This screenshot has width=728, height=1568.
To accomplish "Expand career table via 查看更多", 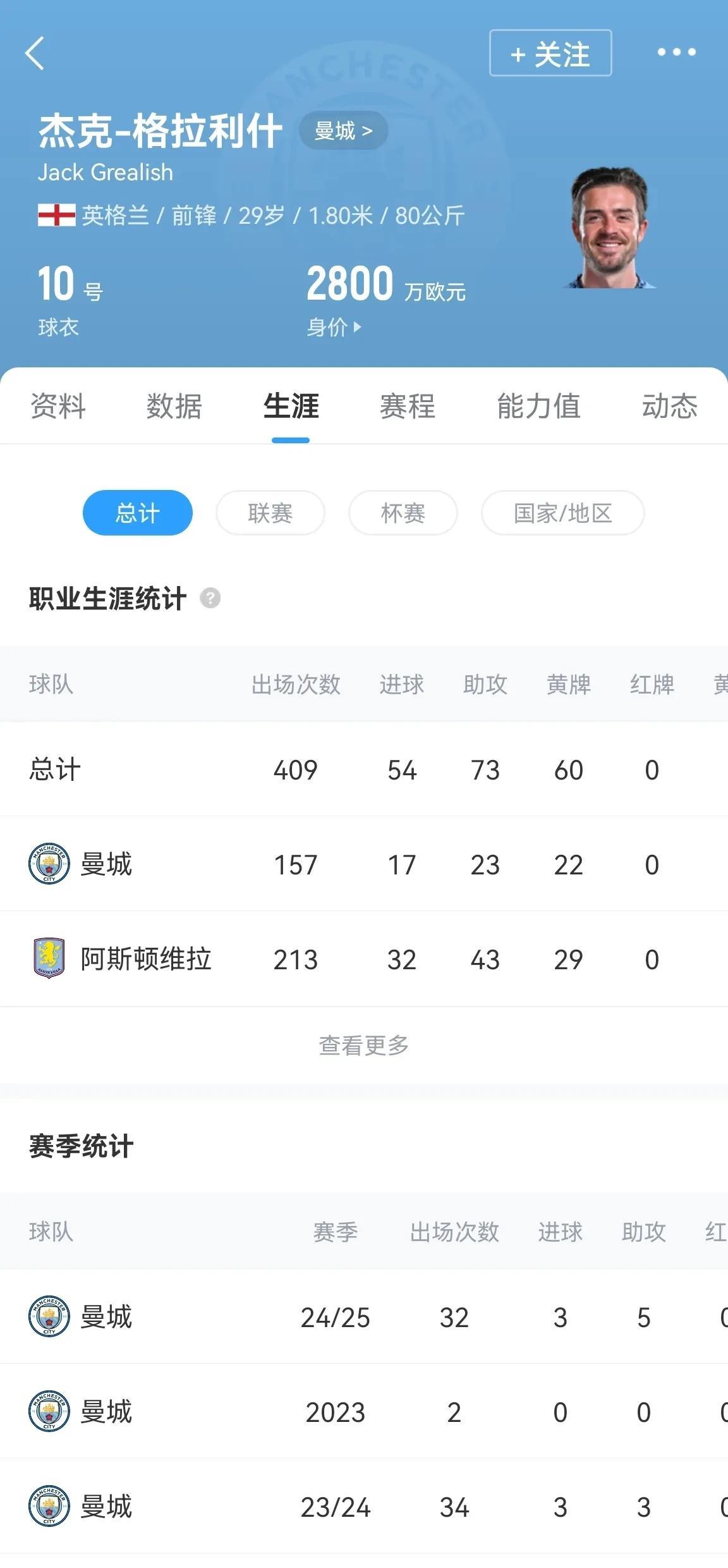I will point(364,1045).
